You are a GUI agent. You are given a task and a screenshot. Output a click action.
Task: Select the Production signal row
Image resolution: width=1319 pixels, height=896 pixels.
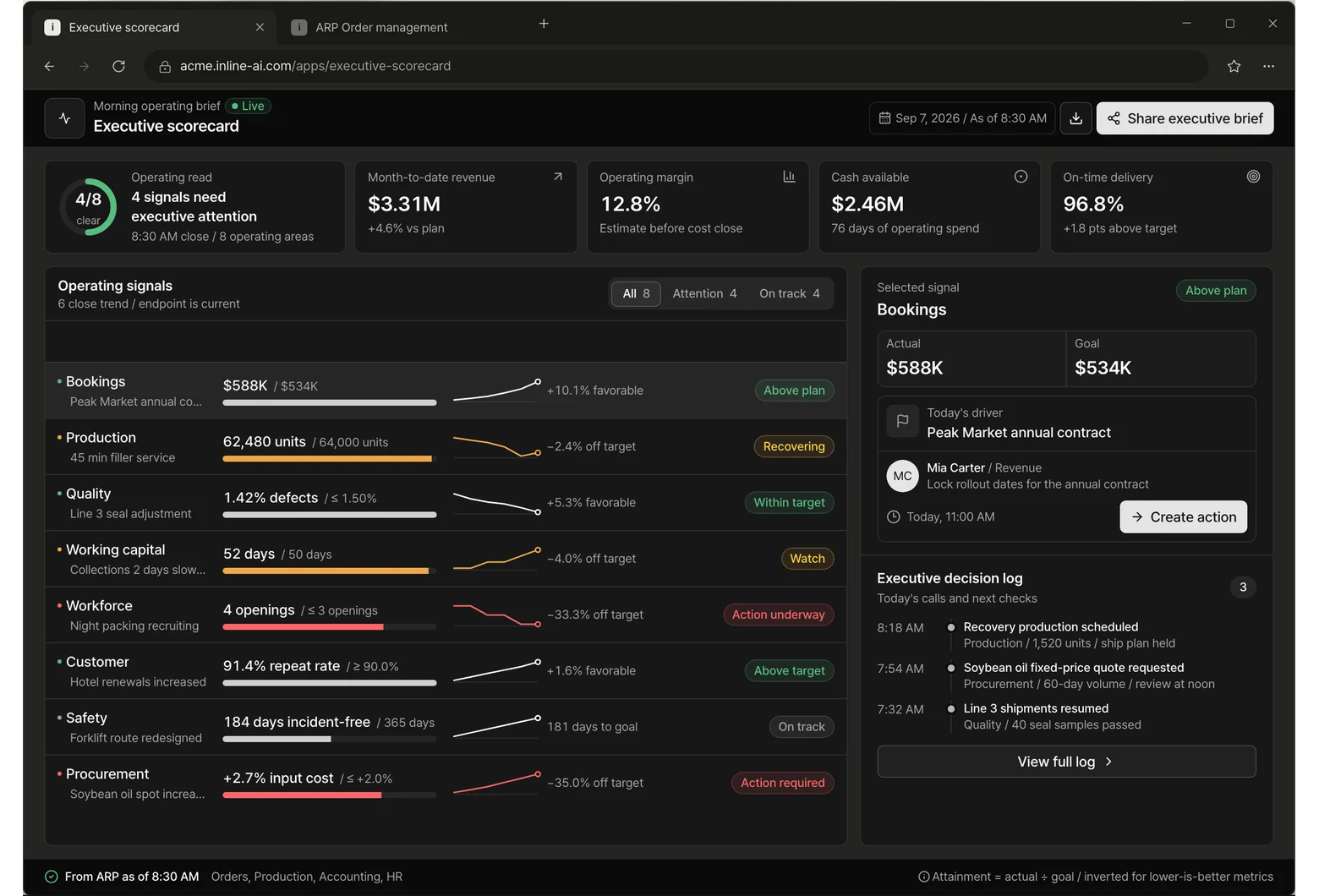pos(446,446)
